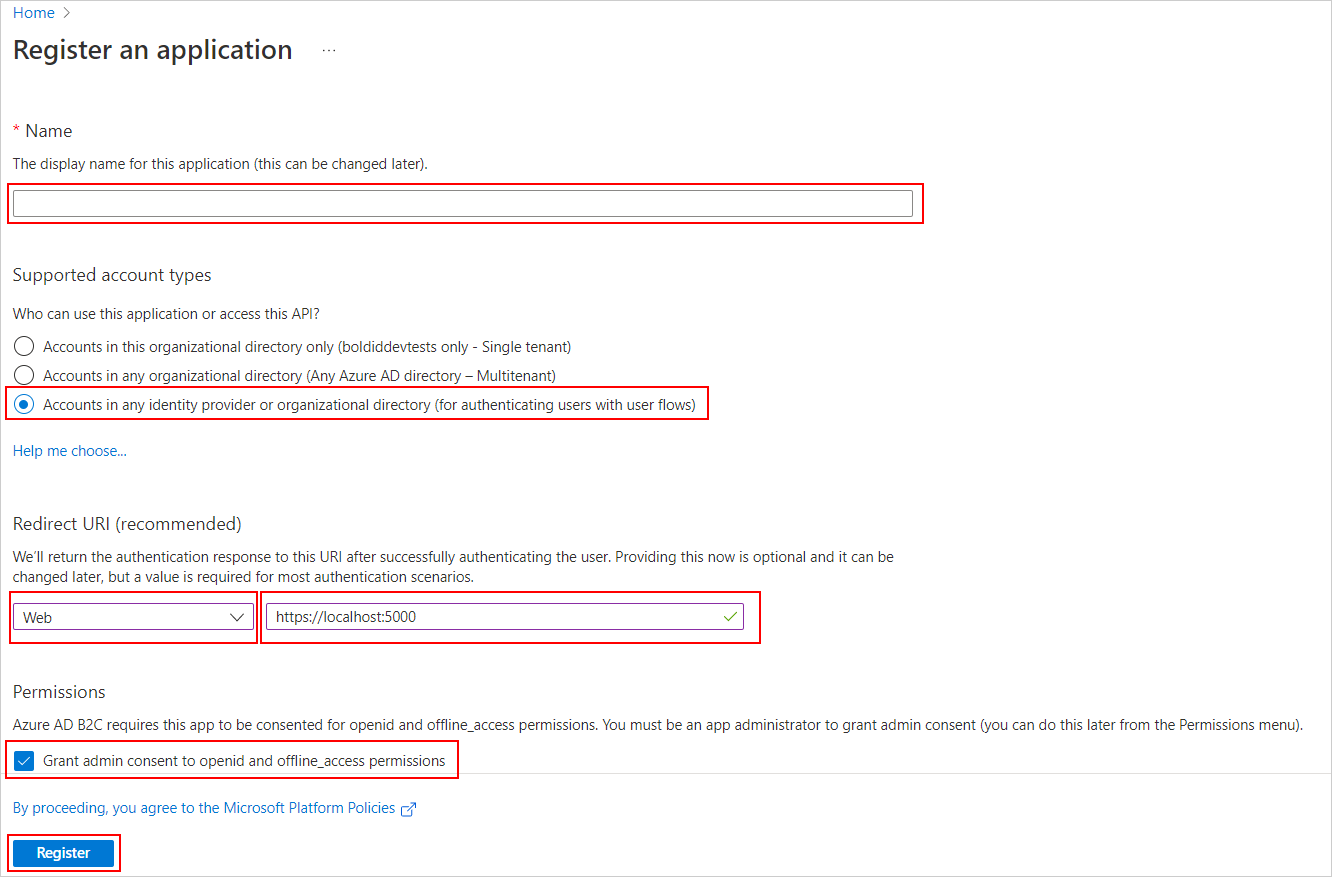Image resolution: width=1332 pixels, height=877 pixels.
Task: Click the empty application Name input field
Action: point(465,203)
